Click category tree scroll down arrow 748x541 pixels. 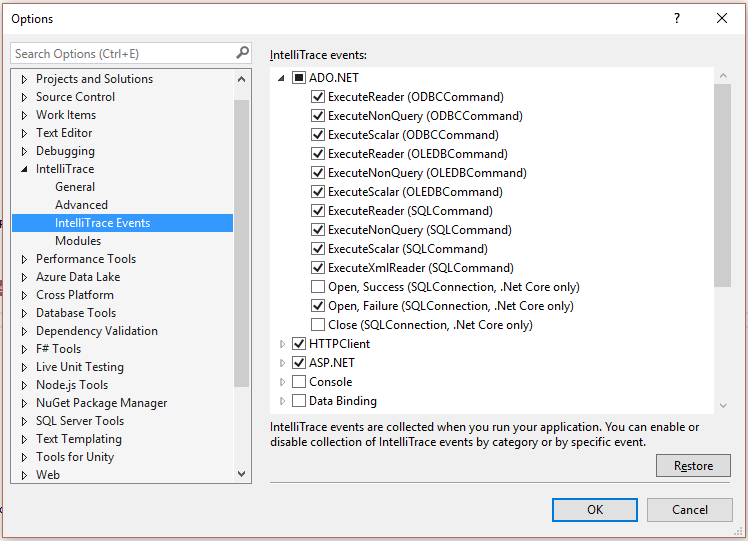pos(241,474)
